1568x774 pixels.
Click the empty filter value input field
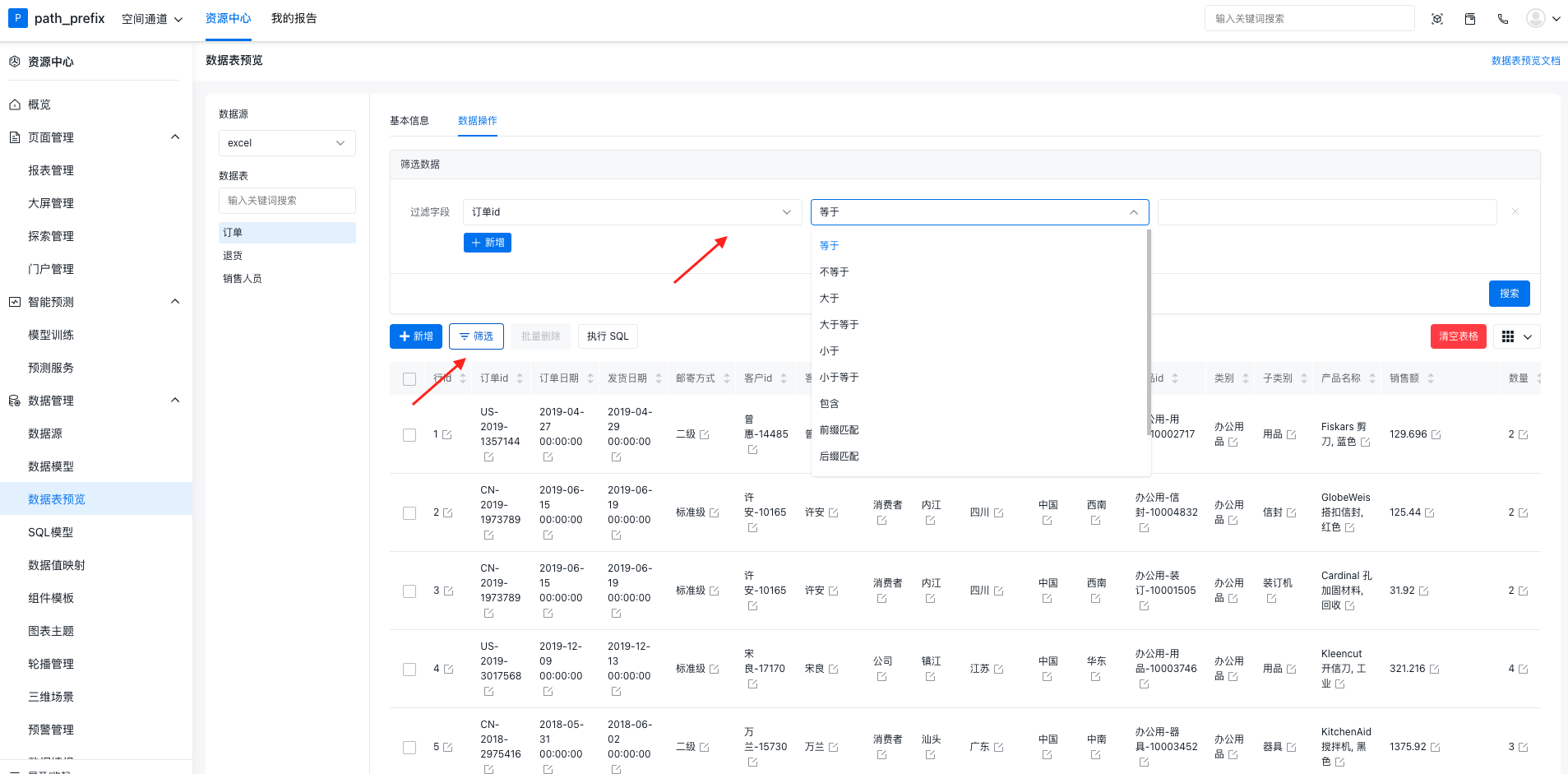pos(1327,212)
